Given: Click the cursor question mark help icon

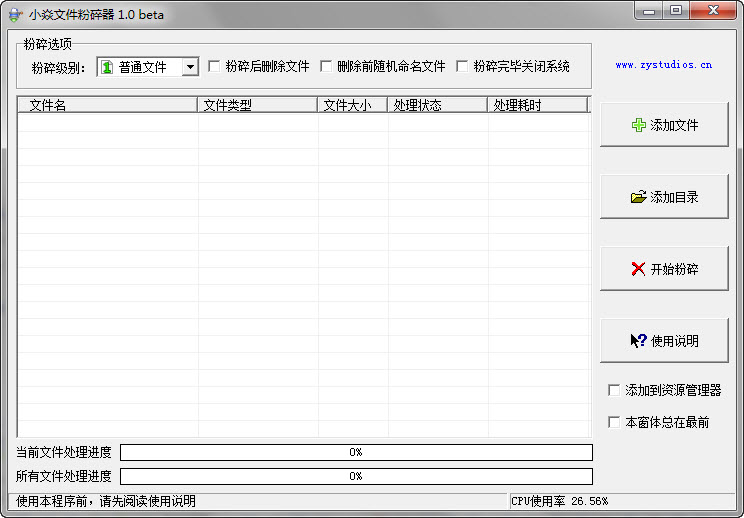Looking at the screenshot, I should click(639, 341).
